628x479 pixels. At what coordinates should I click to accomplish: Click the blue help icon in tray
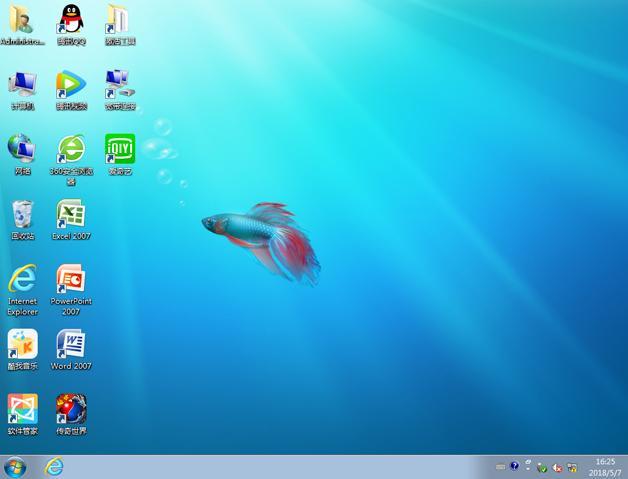point(515,467)
